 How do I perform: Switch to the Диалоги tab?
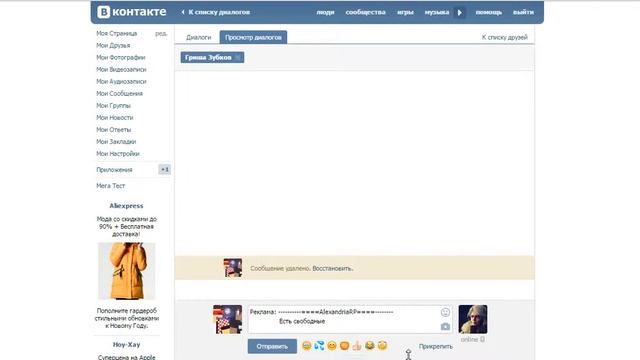click(x=198, y=37)
